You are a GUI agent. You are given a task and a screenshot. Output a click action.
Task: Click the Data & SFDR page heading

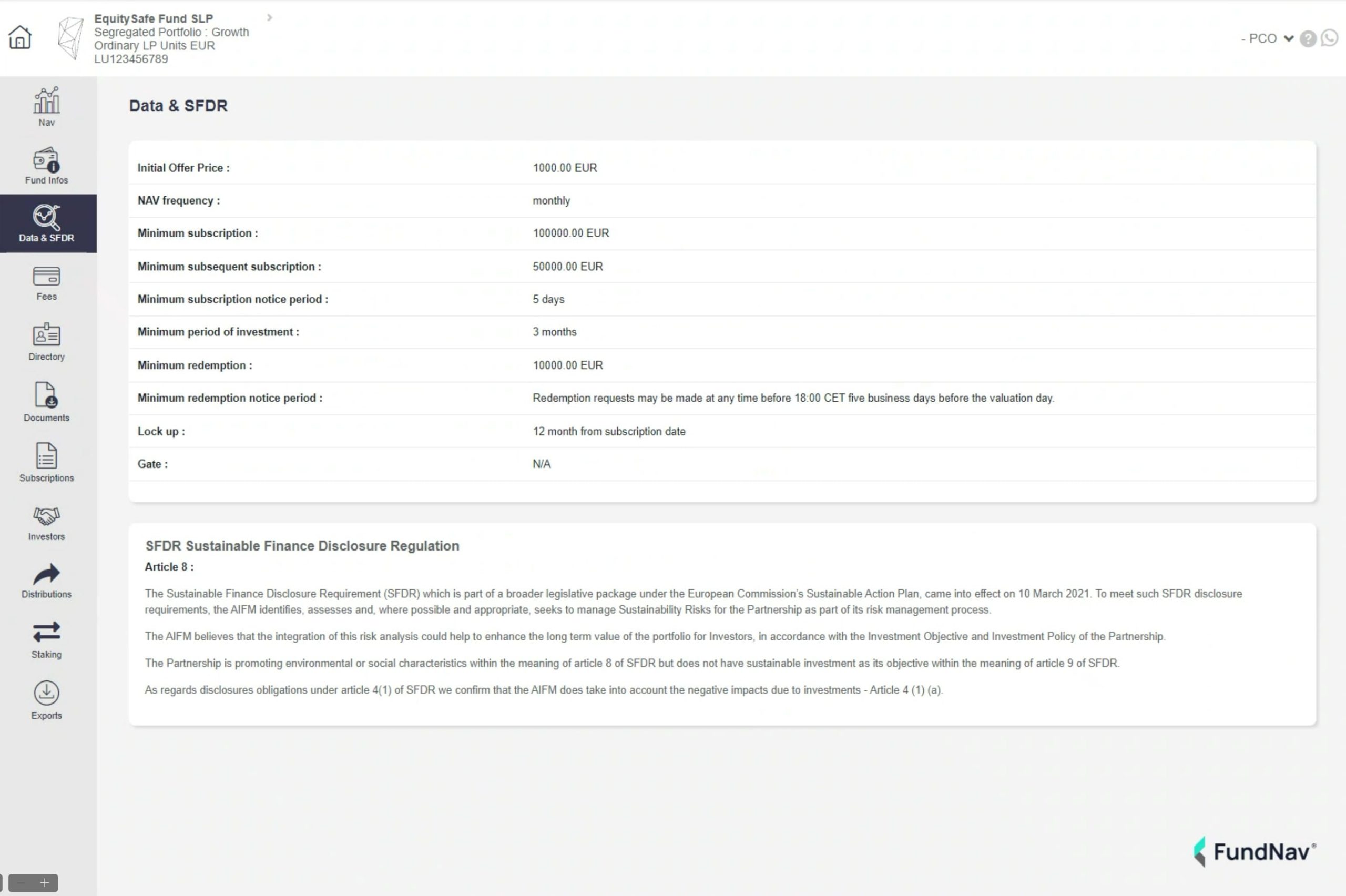[x=178, y=106]
